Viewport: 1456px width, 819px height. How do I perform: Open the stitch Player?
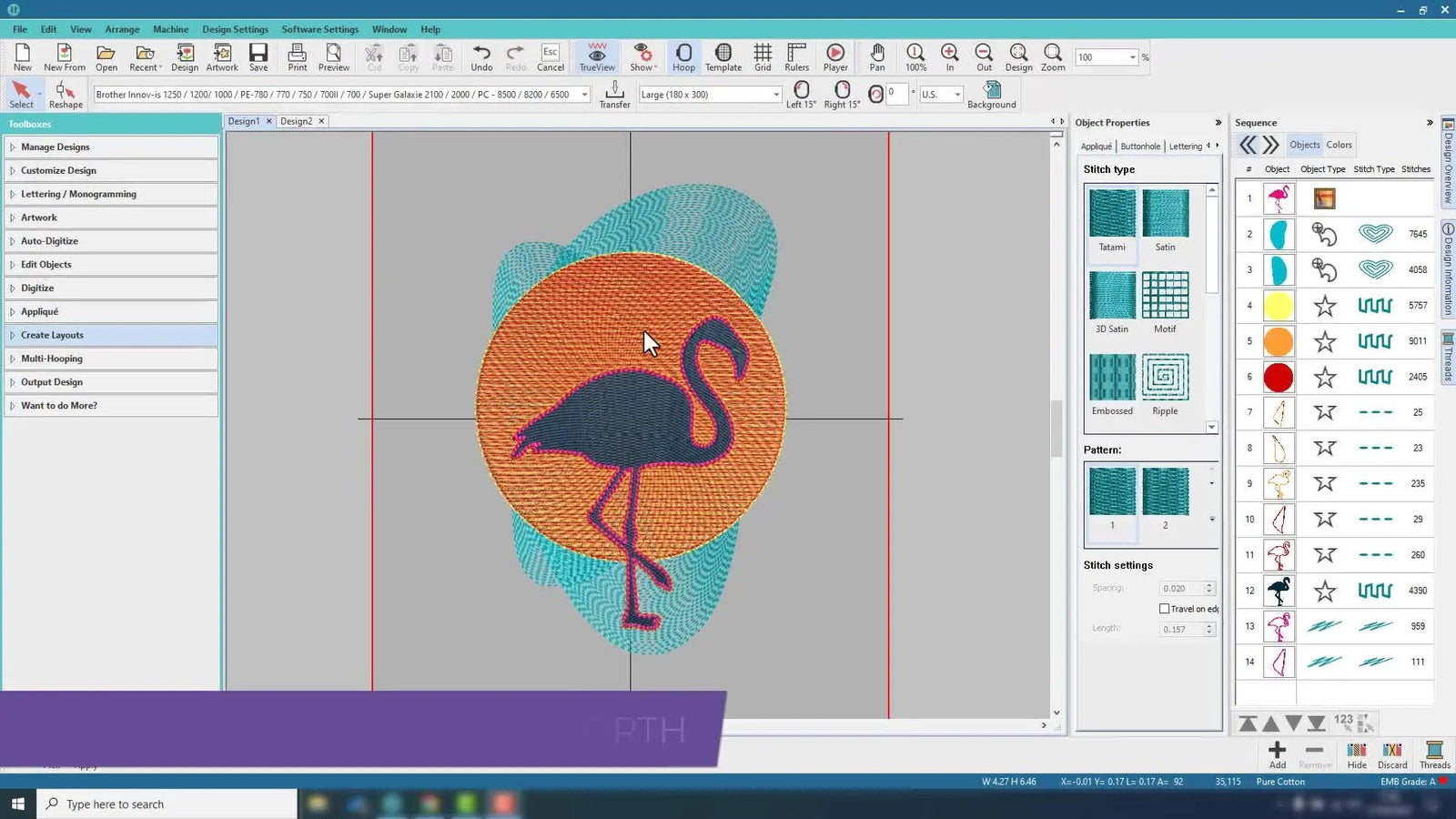[834, 56]
